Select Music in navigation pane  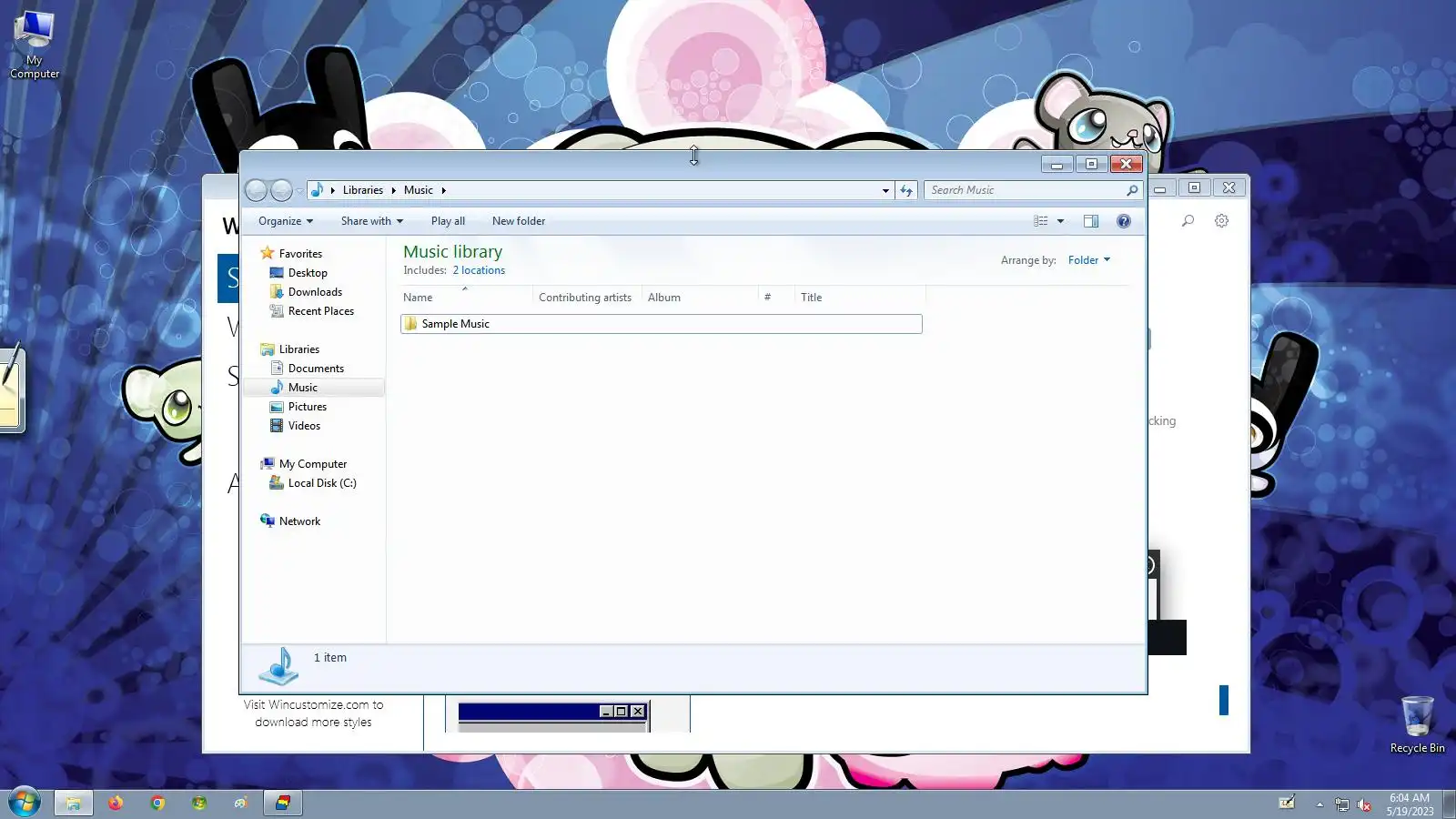[303, 388]
